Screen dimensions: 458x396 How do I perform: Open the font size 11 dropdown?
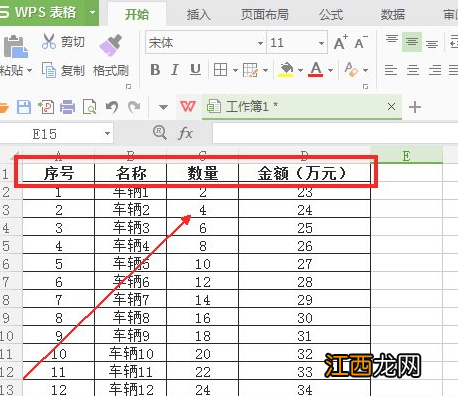click(321, 43)
